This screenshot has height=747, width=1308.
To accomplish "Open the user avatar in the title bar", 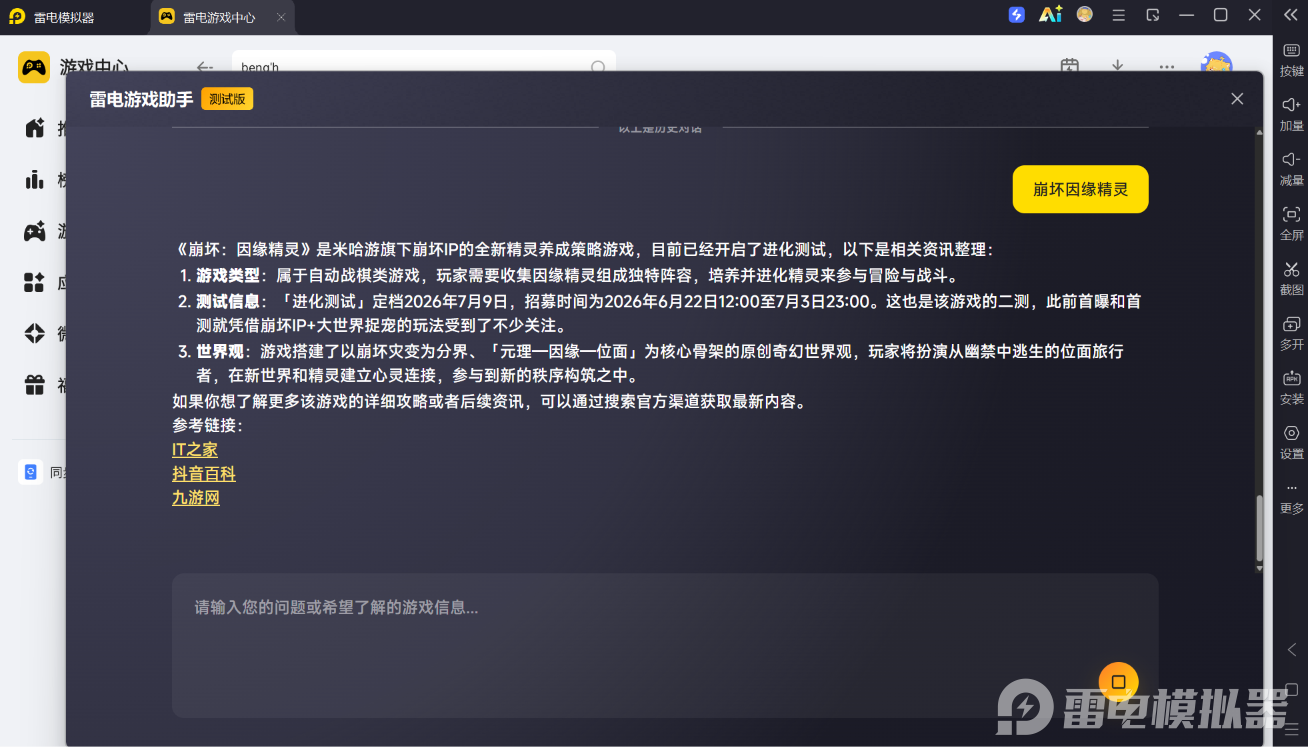I will tap(1085, 15).
